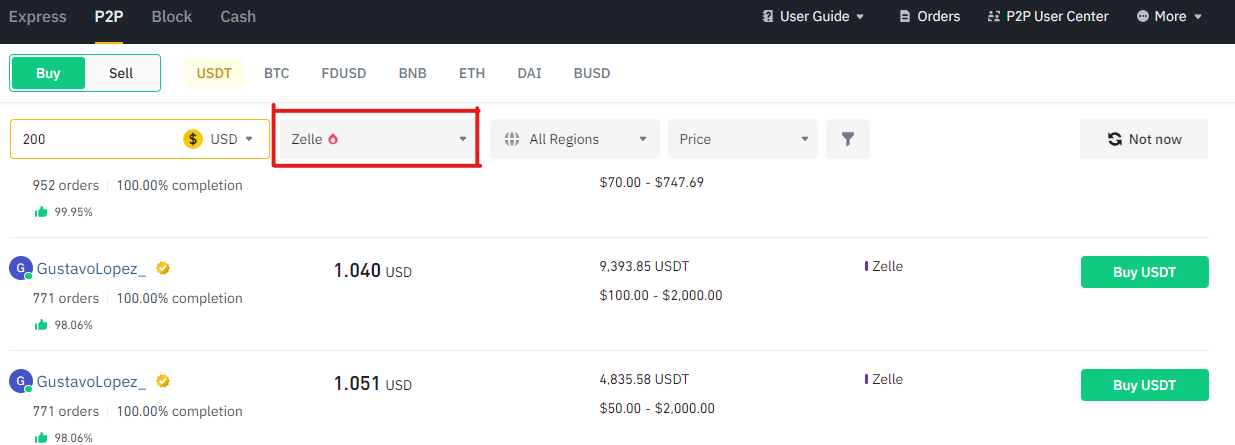The image size is (1235, 445).
Task: Click the P2P User Center icon
Action: (x=994, y=17)
